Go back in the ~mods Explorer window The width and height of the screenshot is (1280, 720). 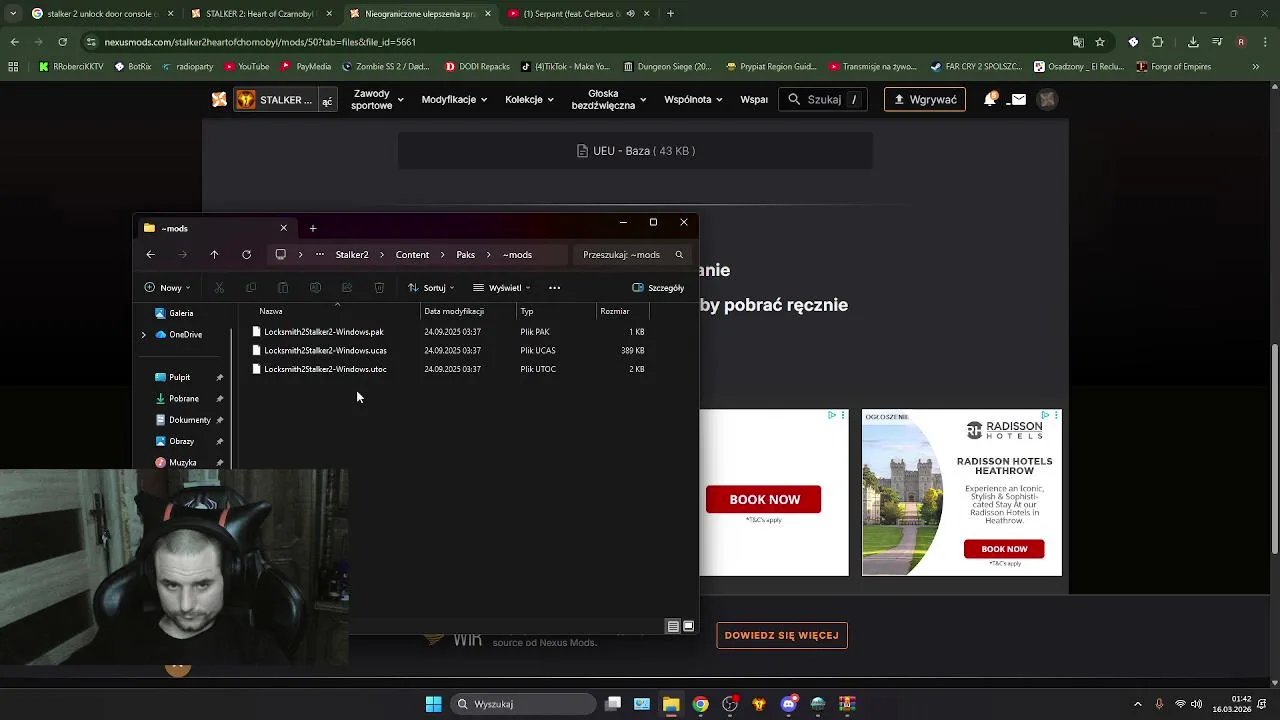point(150,255)
